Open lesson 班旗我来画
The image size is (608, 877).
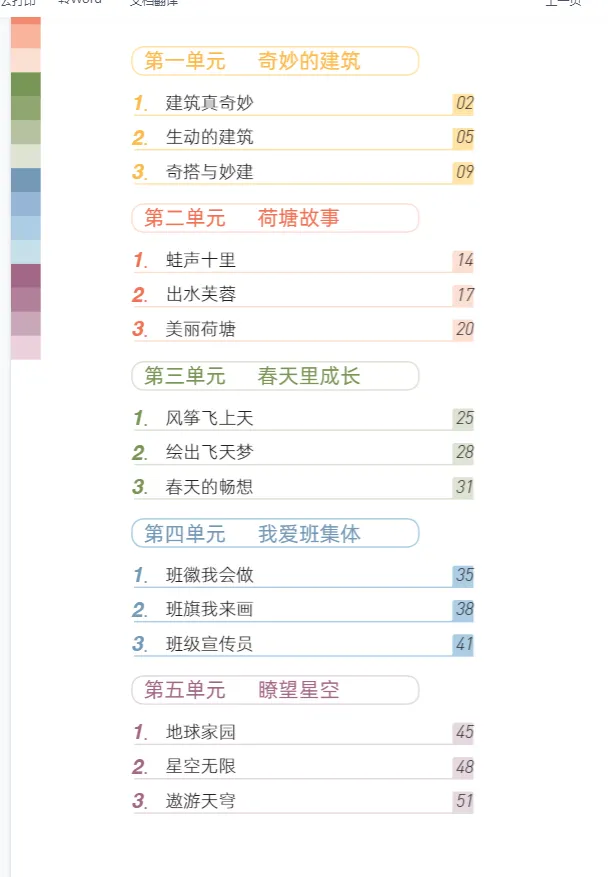point(209,609)
